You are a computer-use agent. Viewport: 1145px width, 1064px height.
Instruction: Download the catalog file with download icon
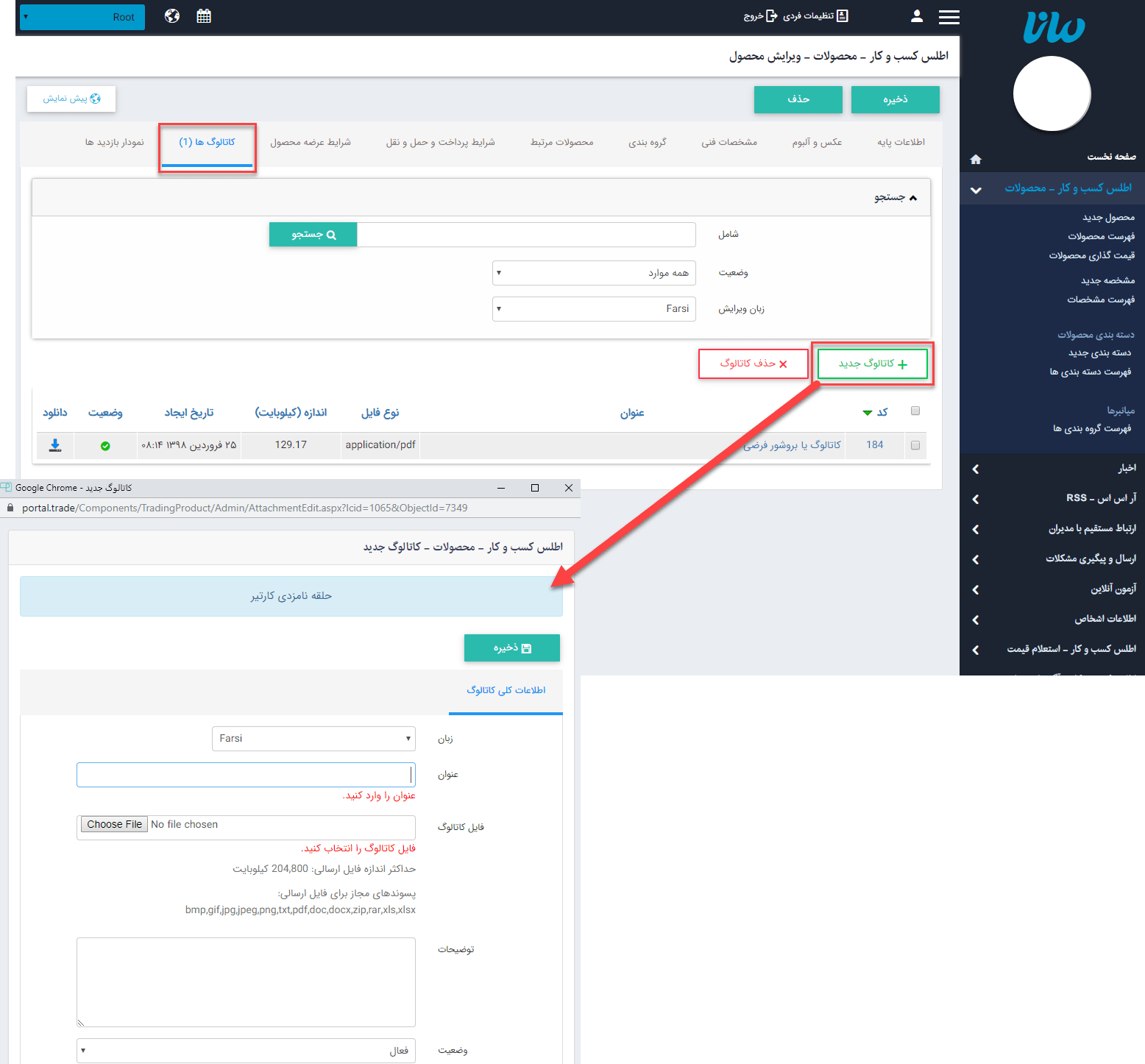coord(55,445)
